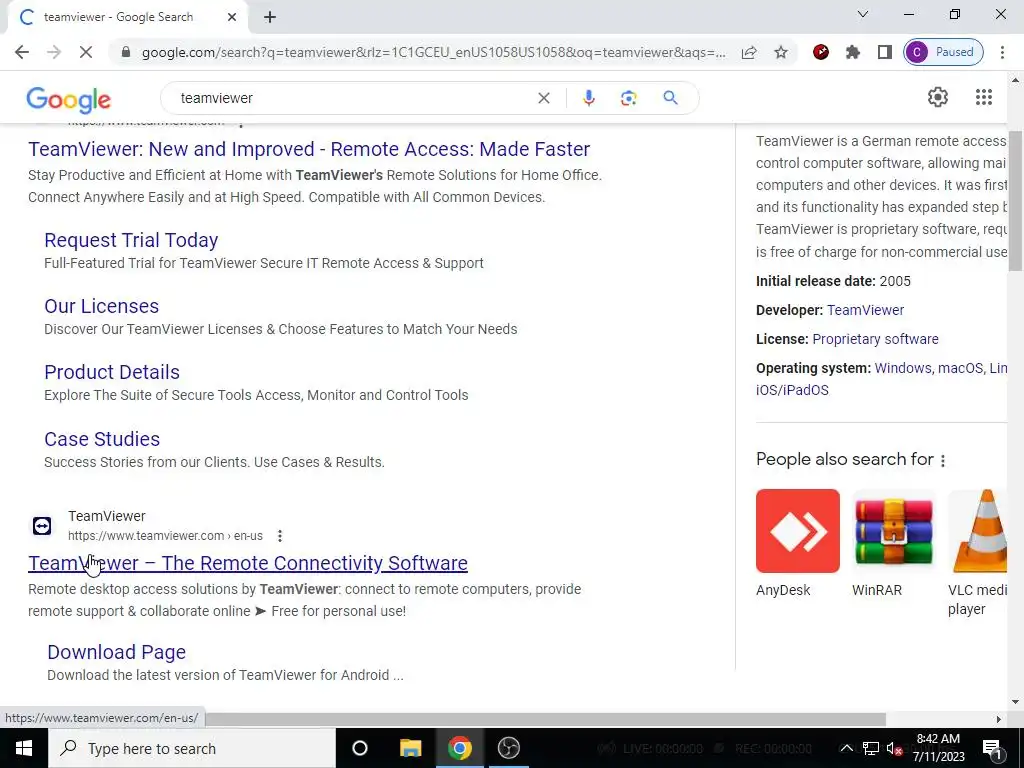Click the horizontal page scrollbar
The height and width of the screenshot is (768, 1024).
pyautogui.click(x=545, y=719)
